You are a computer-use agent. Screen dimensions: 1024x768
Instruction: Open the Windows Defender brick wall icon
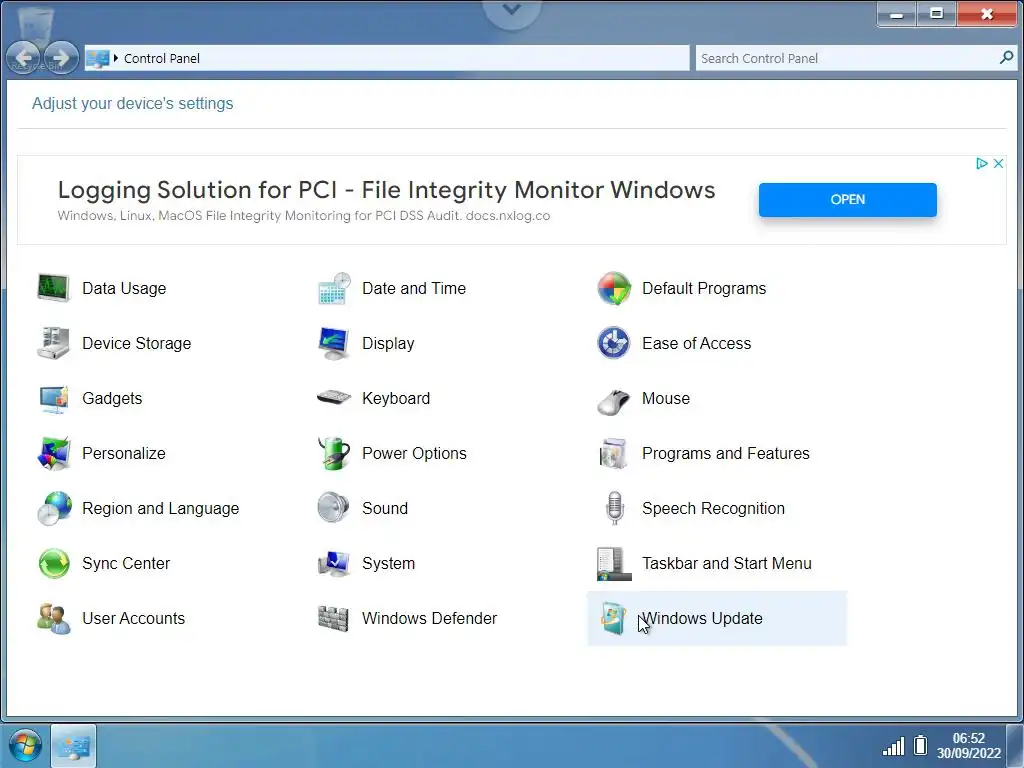[x=334, y=618]
